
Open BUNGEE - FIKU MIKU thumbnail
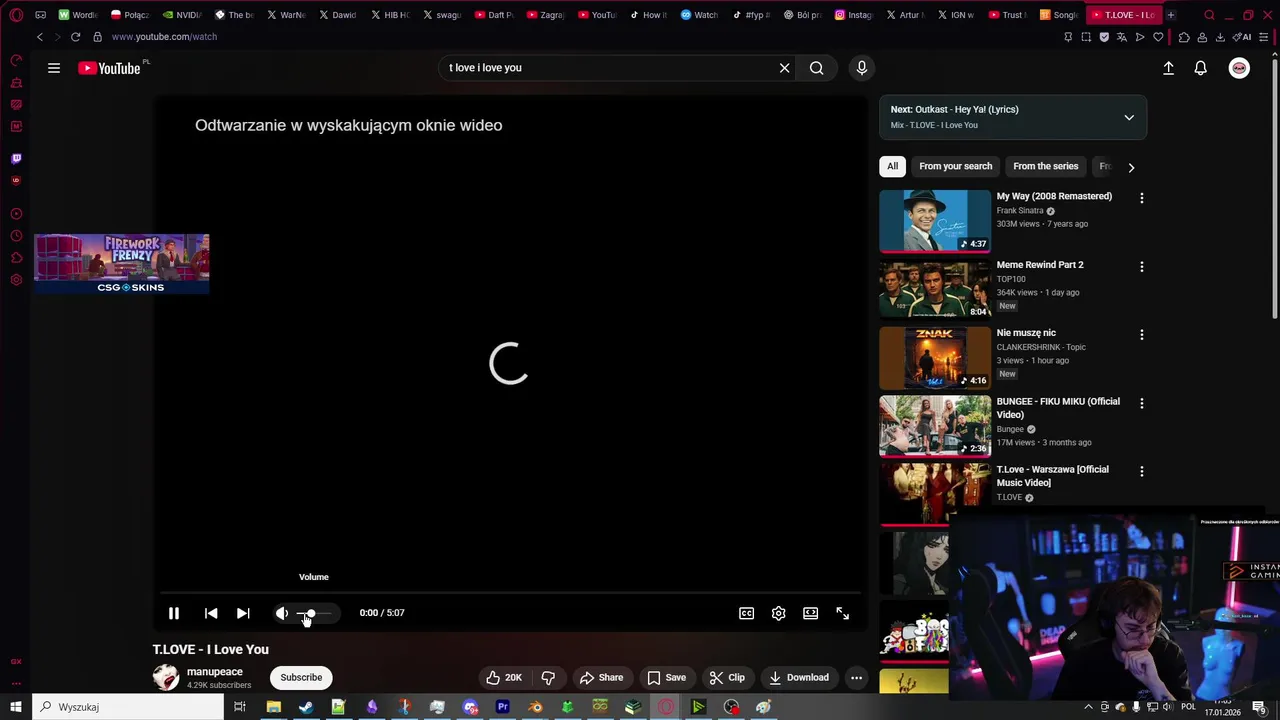tap(935, 425)
